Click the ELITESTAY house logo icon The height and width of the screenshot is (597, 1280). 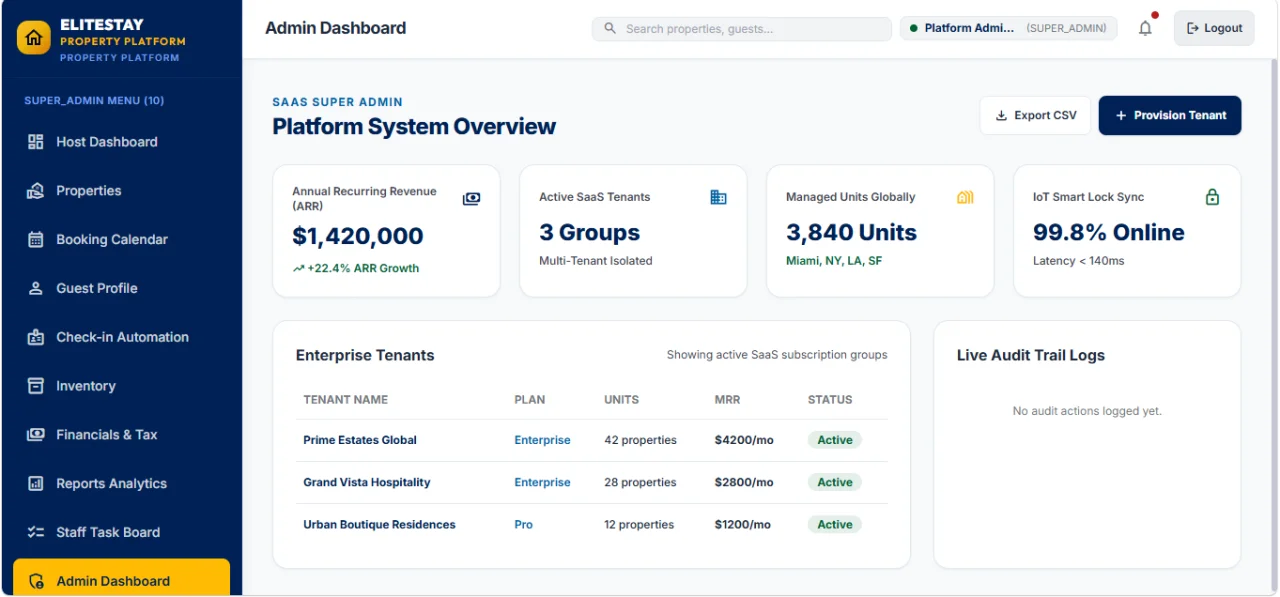(x=34, y=38)
